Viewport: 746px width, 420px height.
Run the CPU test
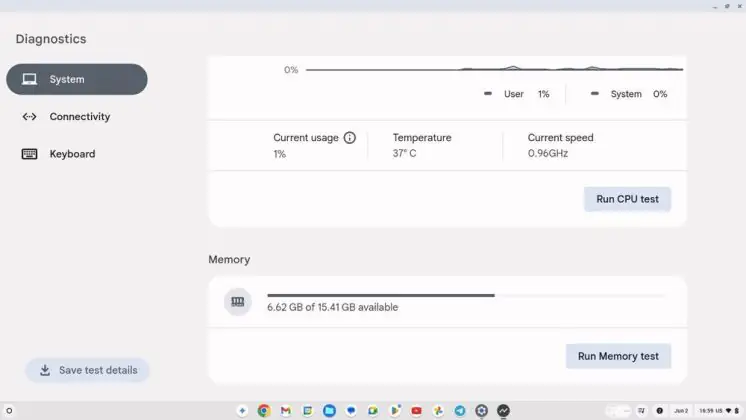point(628,199)
